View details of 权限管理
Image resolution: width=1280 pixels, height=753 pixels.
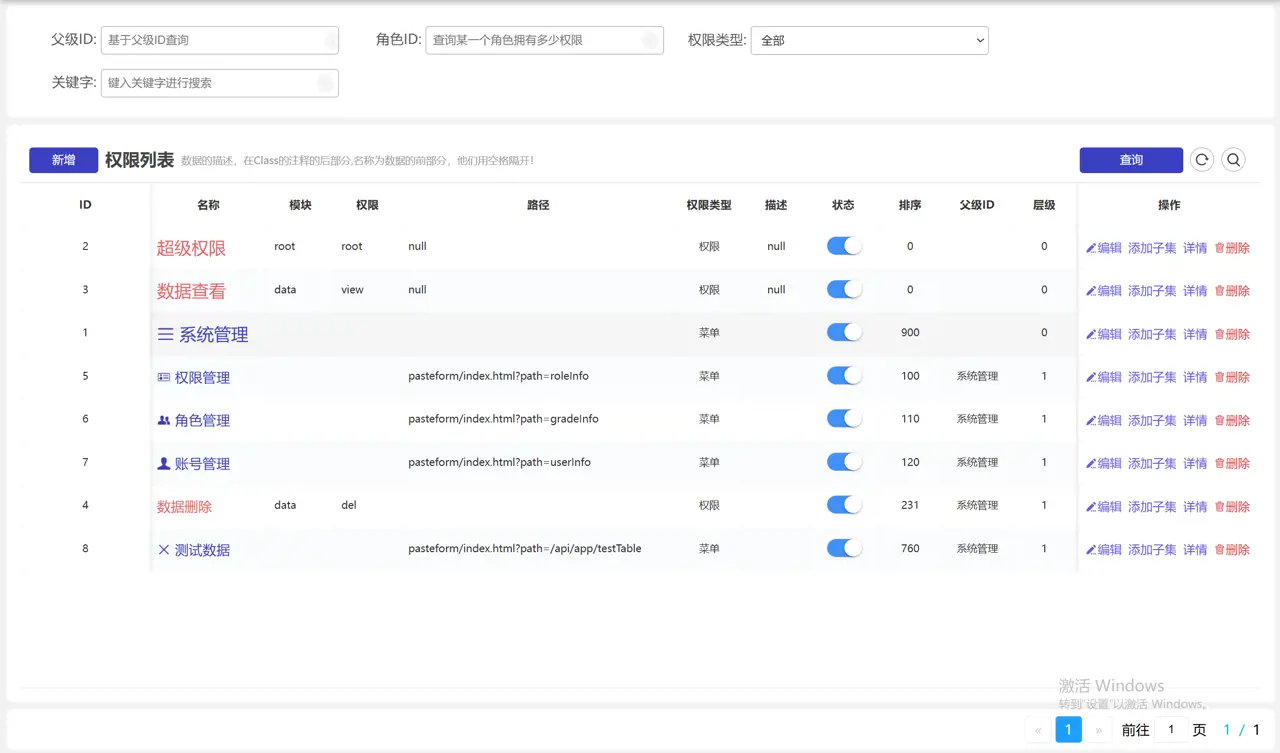tap(1195, 377)
